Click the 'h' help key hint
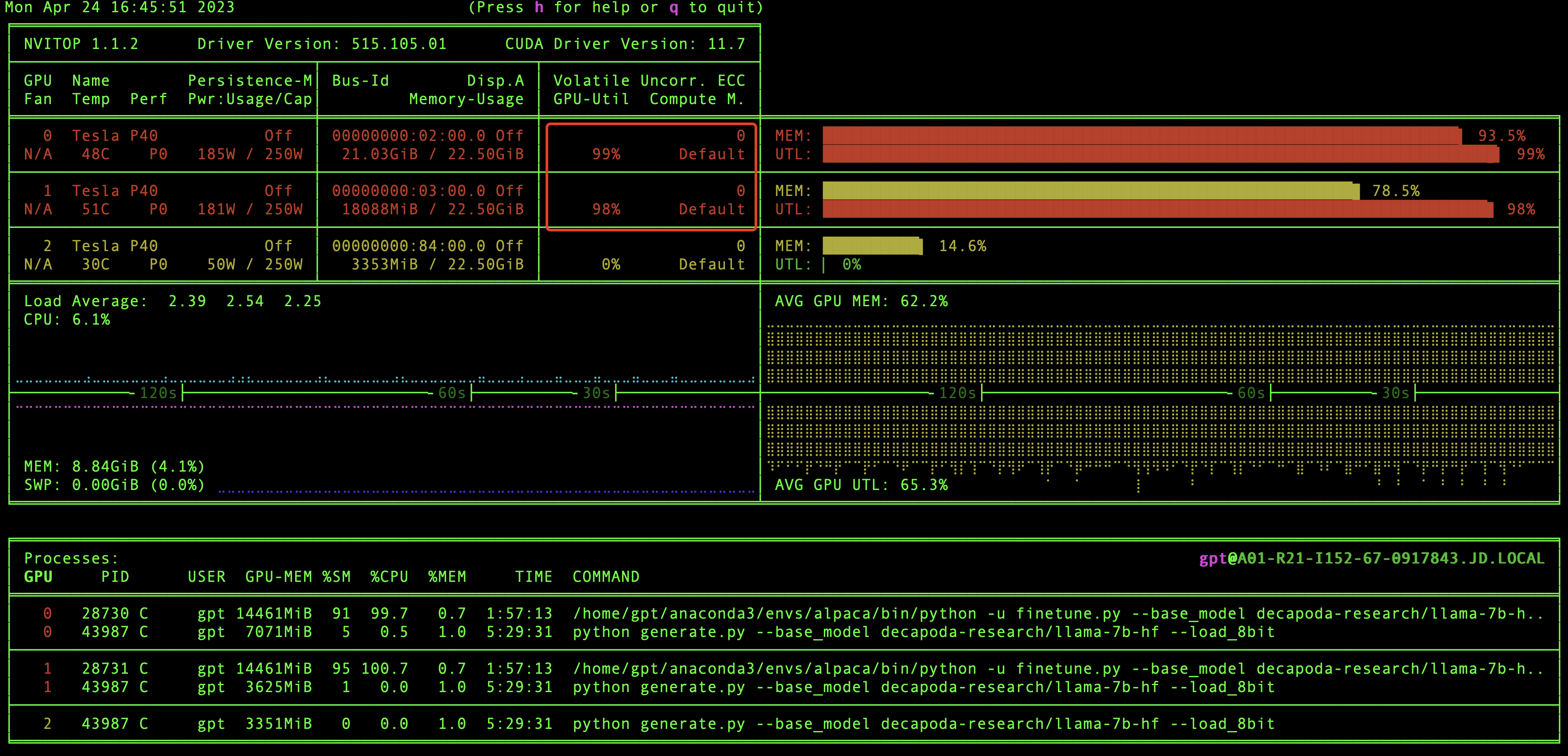The width and height of the screenshot is (1568, 756). click(x=539, y=8)
